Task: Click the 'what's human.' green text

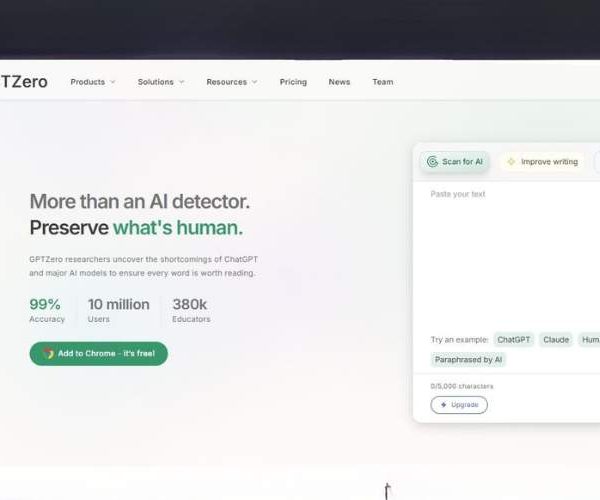Action: [178, 228]
